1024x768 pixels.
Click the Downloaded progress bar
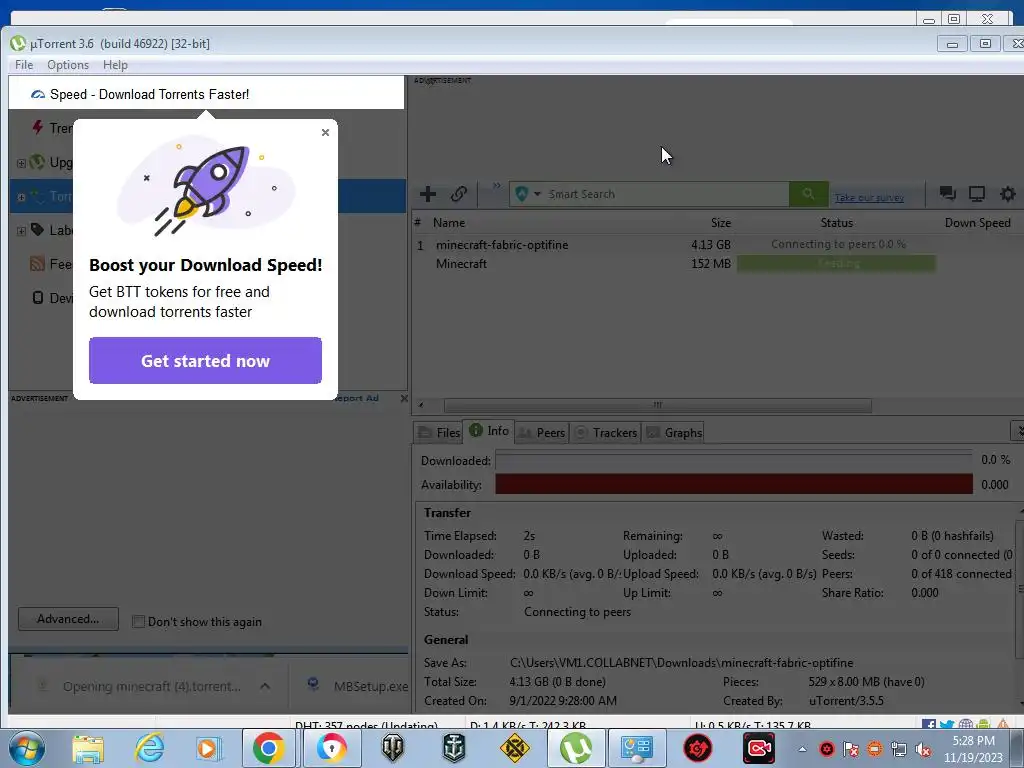point(734,460)
